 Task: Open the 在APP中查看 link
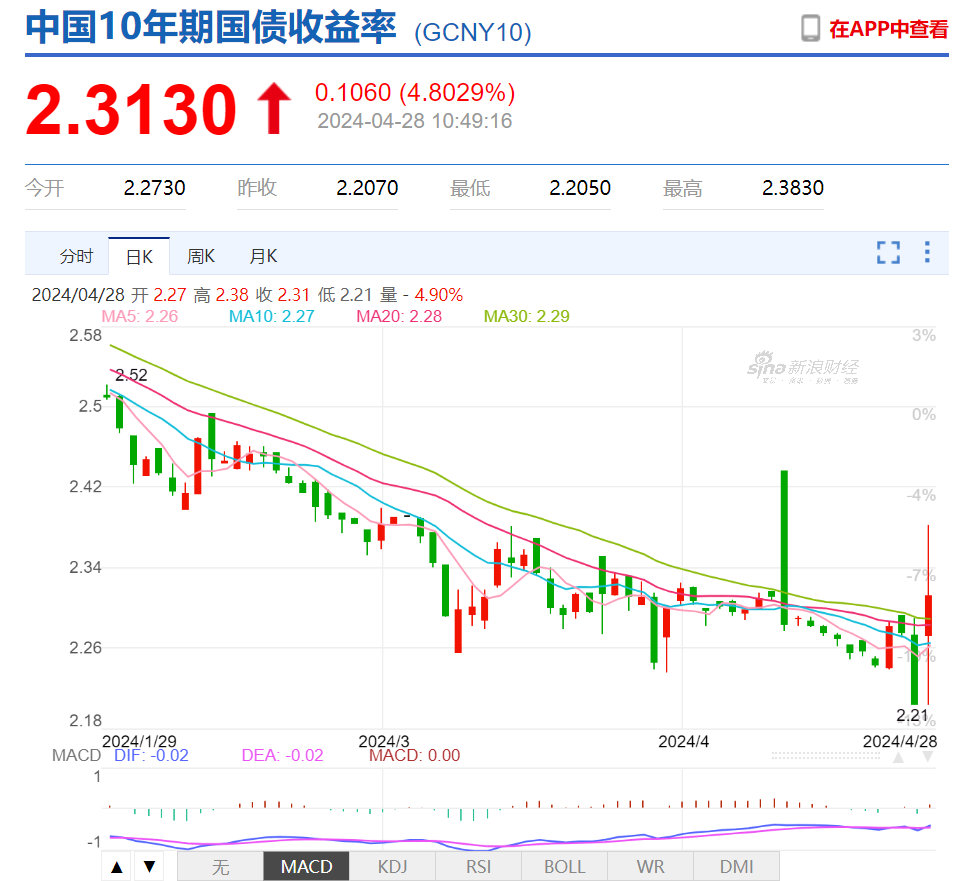(x=888, y=29)
